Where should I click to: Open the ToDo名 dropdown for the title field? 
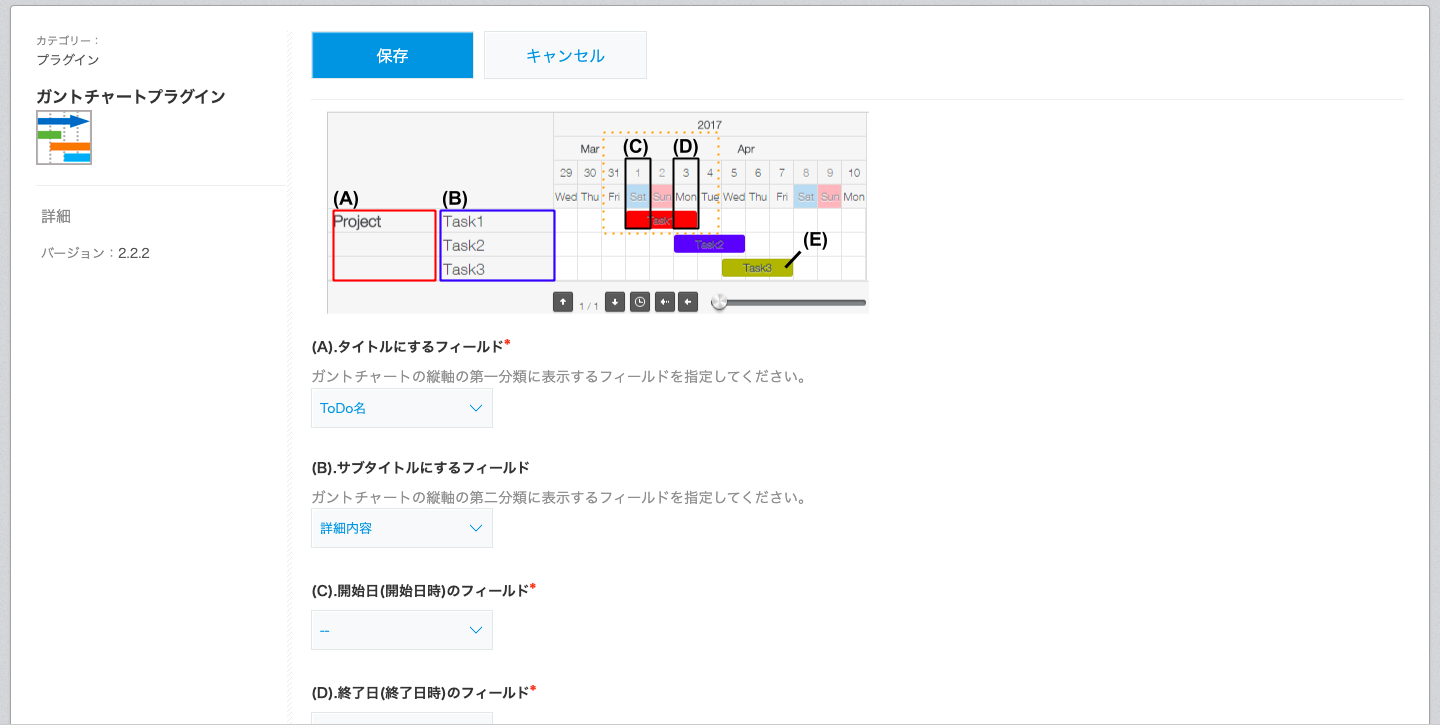pyautogui.click(x=401, y=407)
